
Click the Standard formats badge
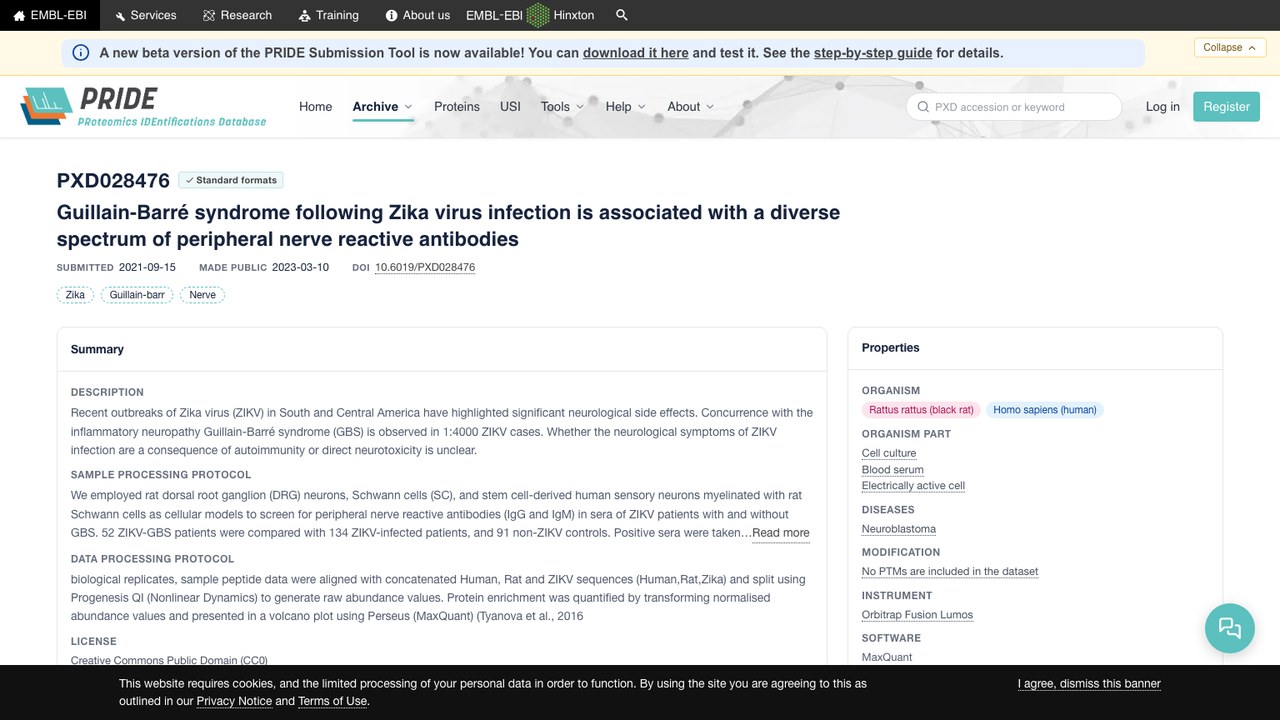[231, 180]
